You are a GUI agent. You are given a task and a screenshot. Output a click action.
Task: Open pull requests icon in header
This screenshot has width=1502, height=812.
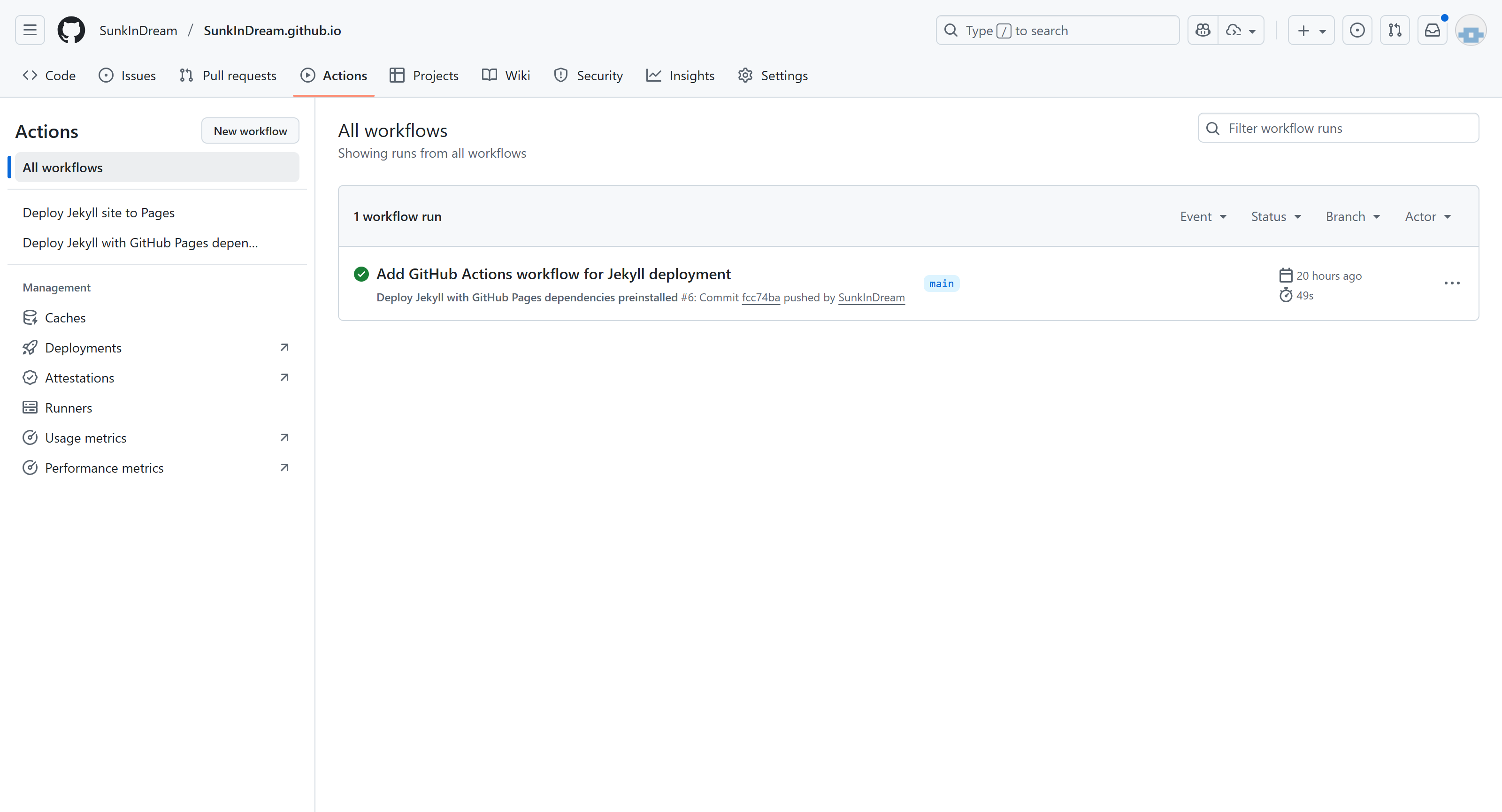[x=1395, y=31]
